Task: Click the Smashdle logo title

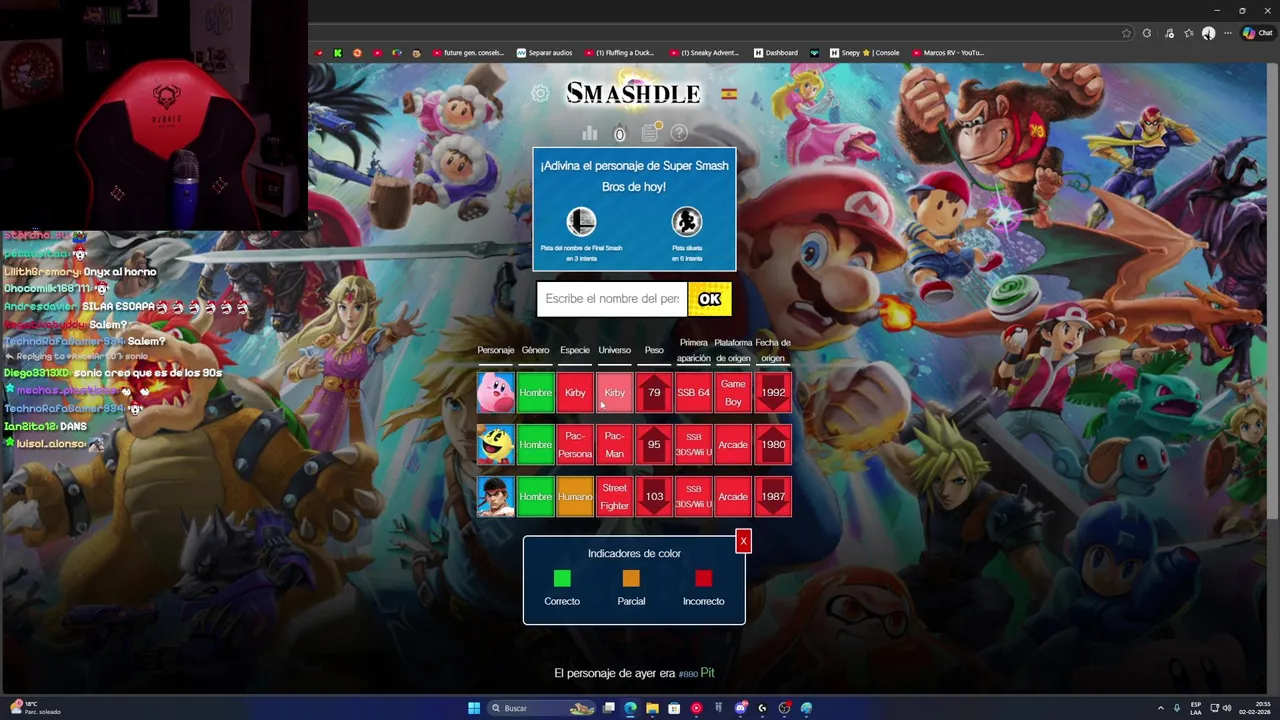Action: [633, 93]
